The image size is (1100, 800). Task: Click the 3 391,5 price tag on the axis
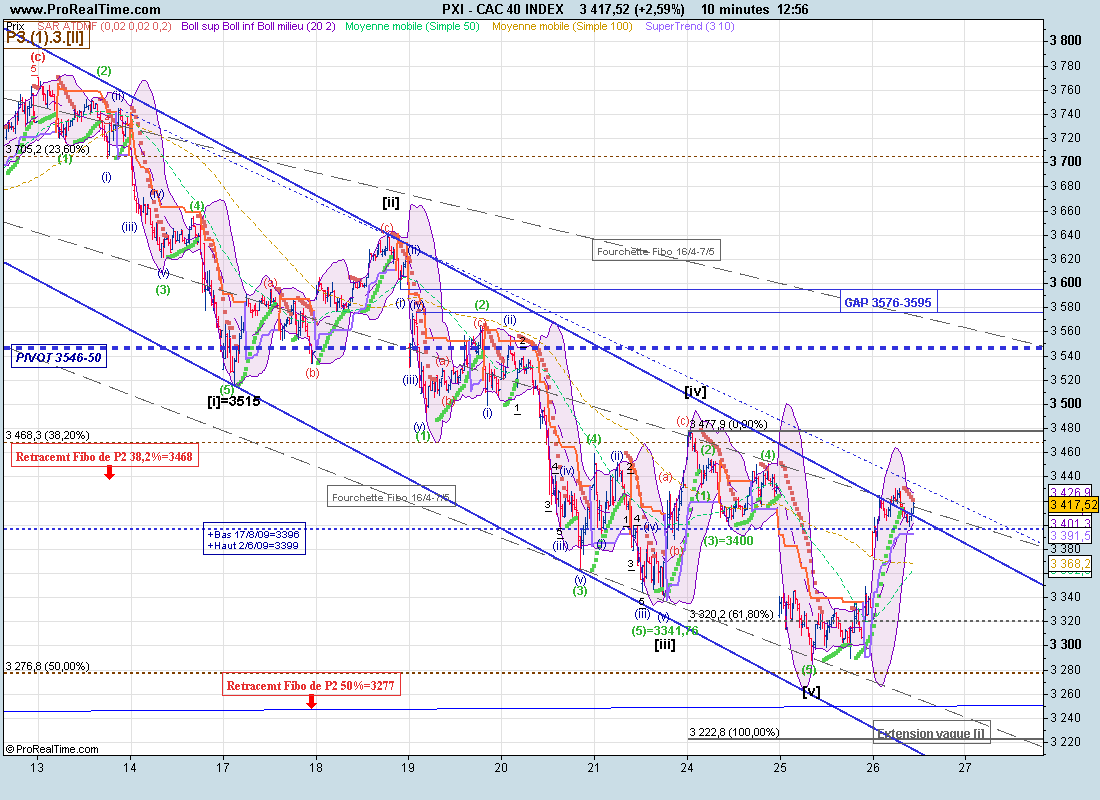pos(1071,535)
